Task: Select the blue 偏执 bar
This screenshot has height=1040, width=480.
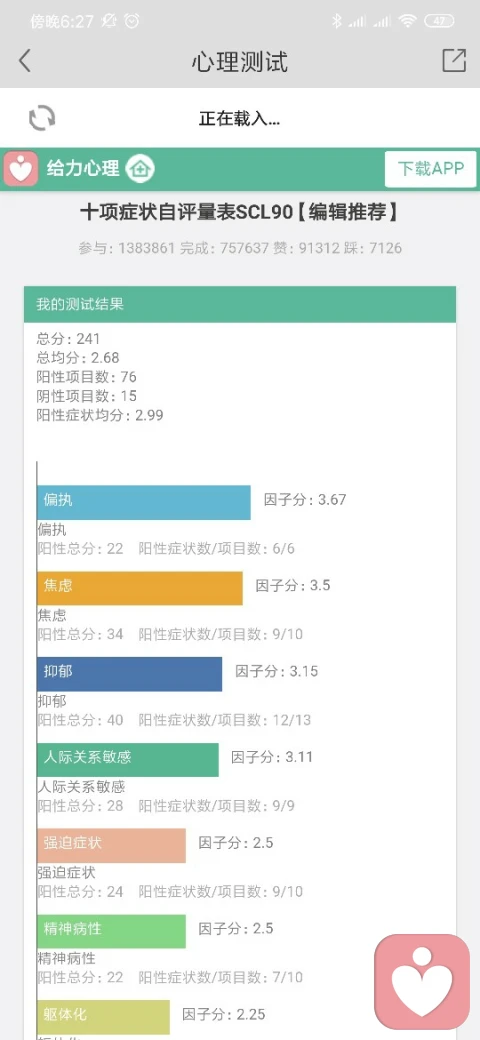Action: coord(144,502)
